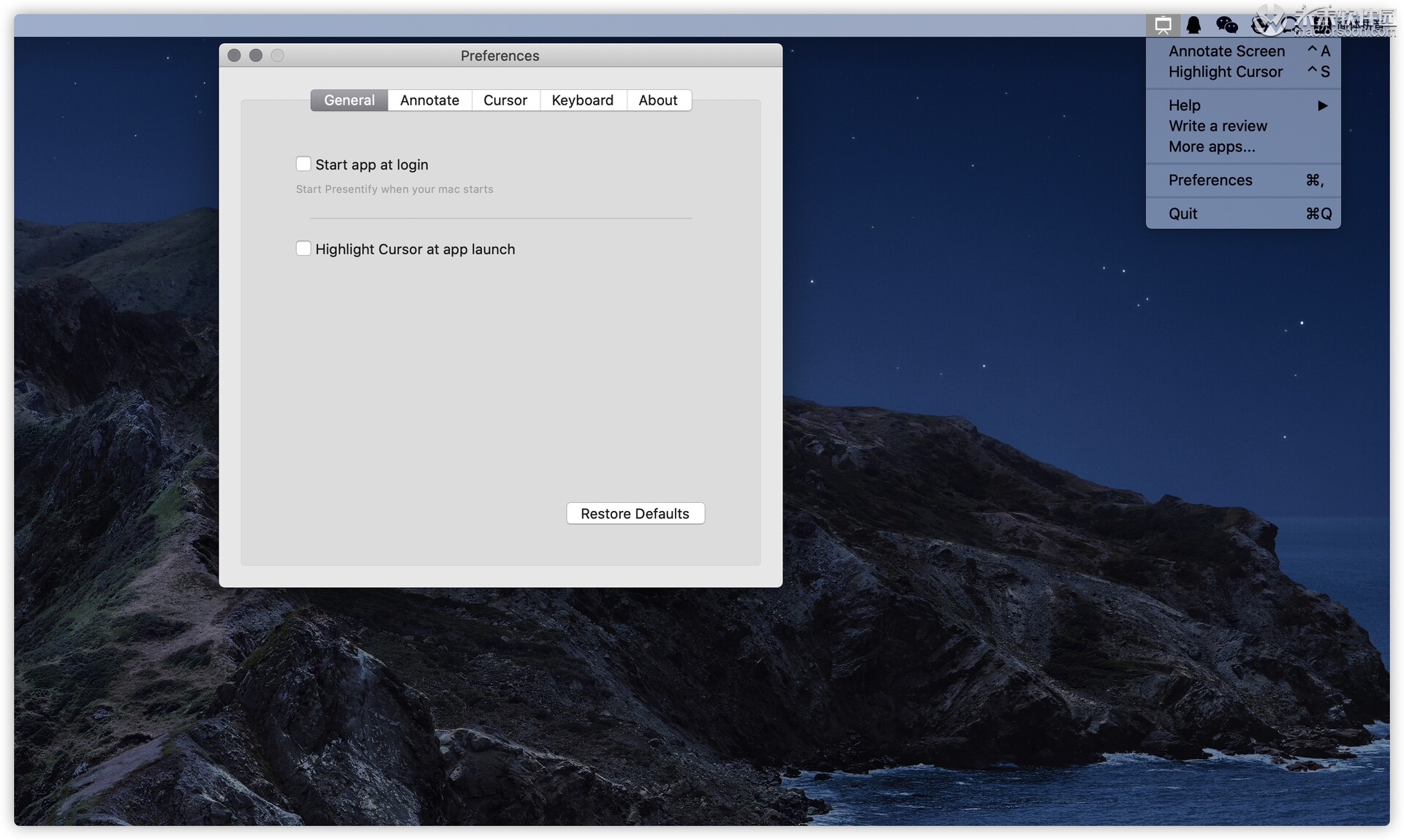
Task: Click Write a review menu entry
Action: [x=1218, y=126]
